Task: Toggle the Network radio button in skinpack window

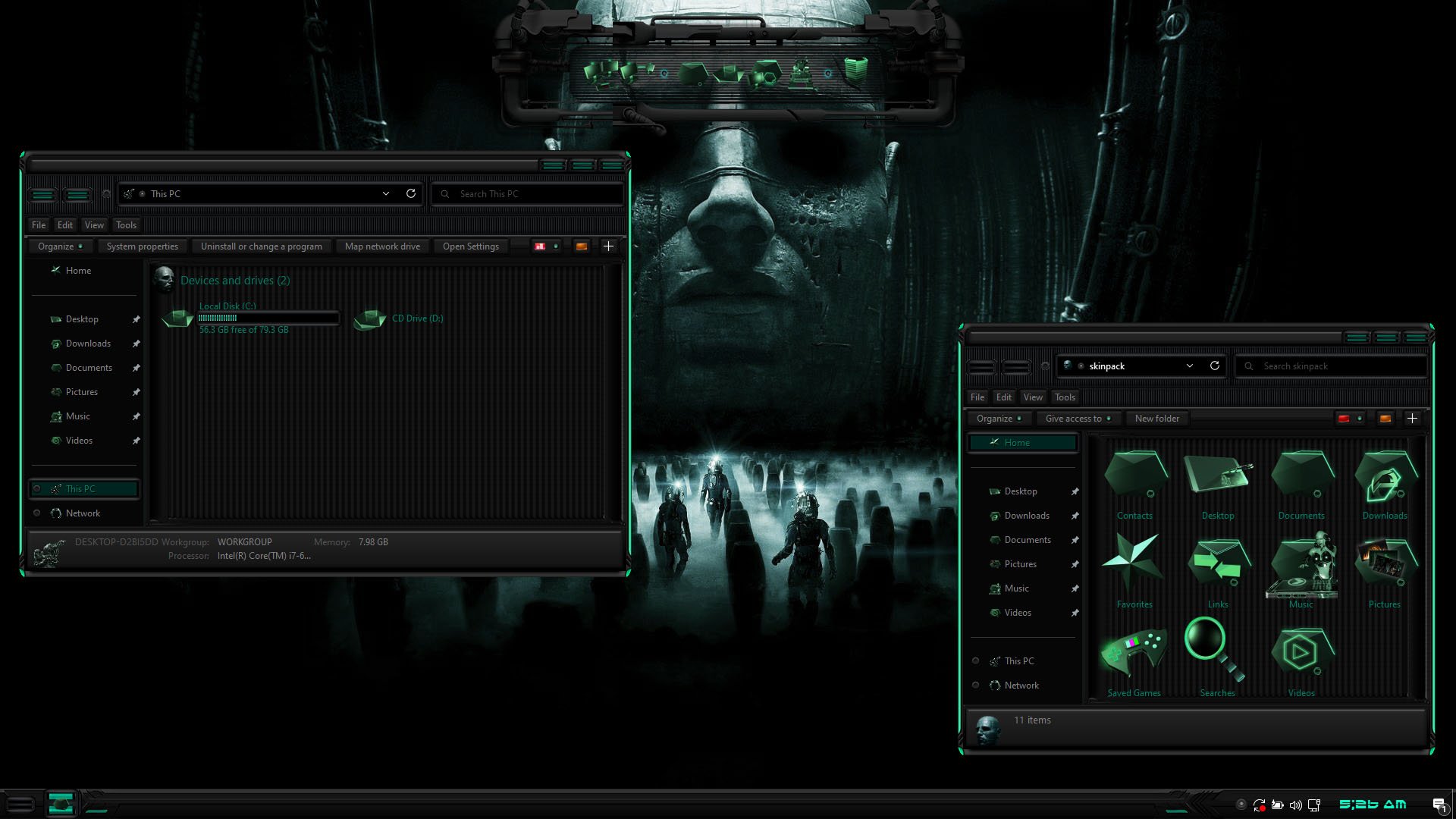Action: pos(976,685)
